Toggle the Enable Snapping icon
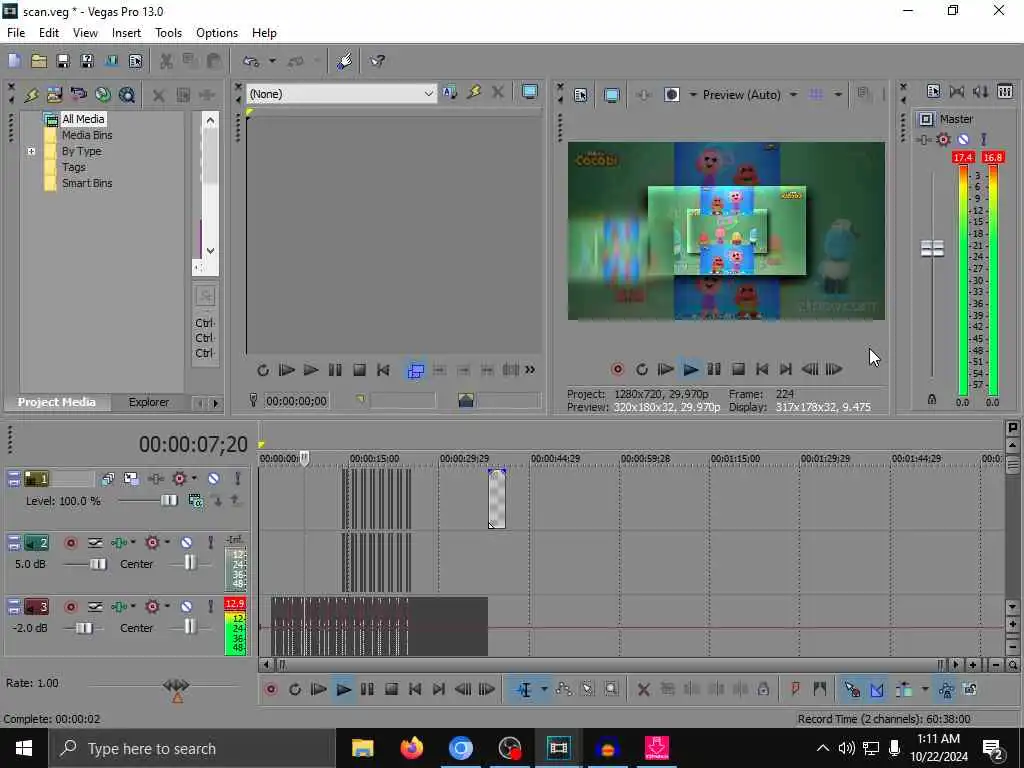1024x768 pixels. coord(852,690)
